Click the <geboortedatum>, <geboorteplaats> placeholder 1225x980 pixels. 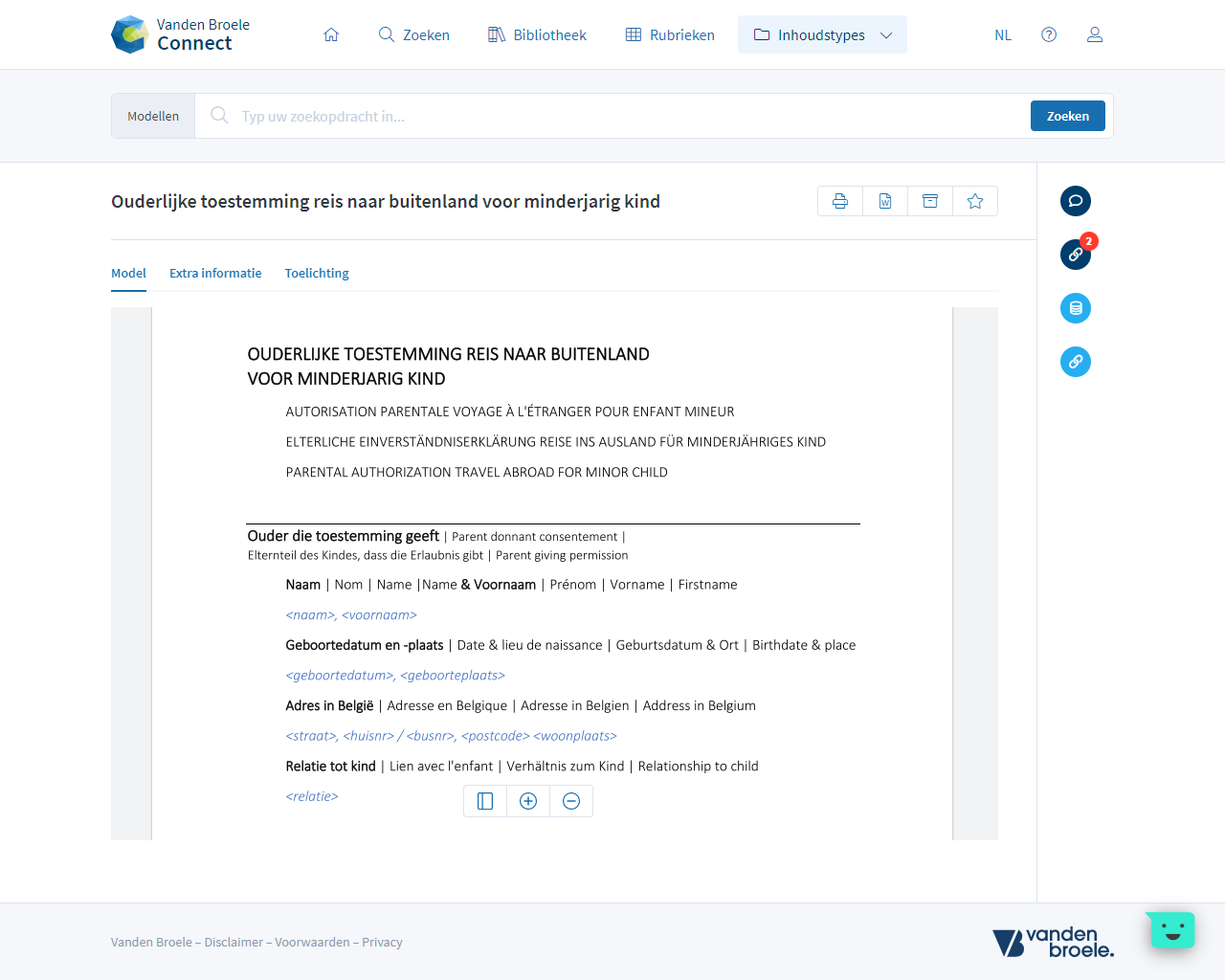[395, 675]
